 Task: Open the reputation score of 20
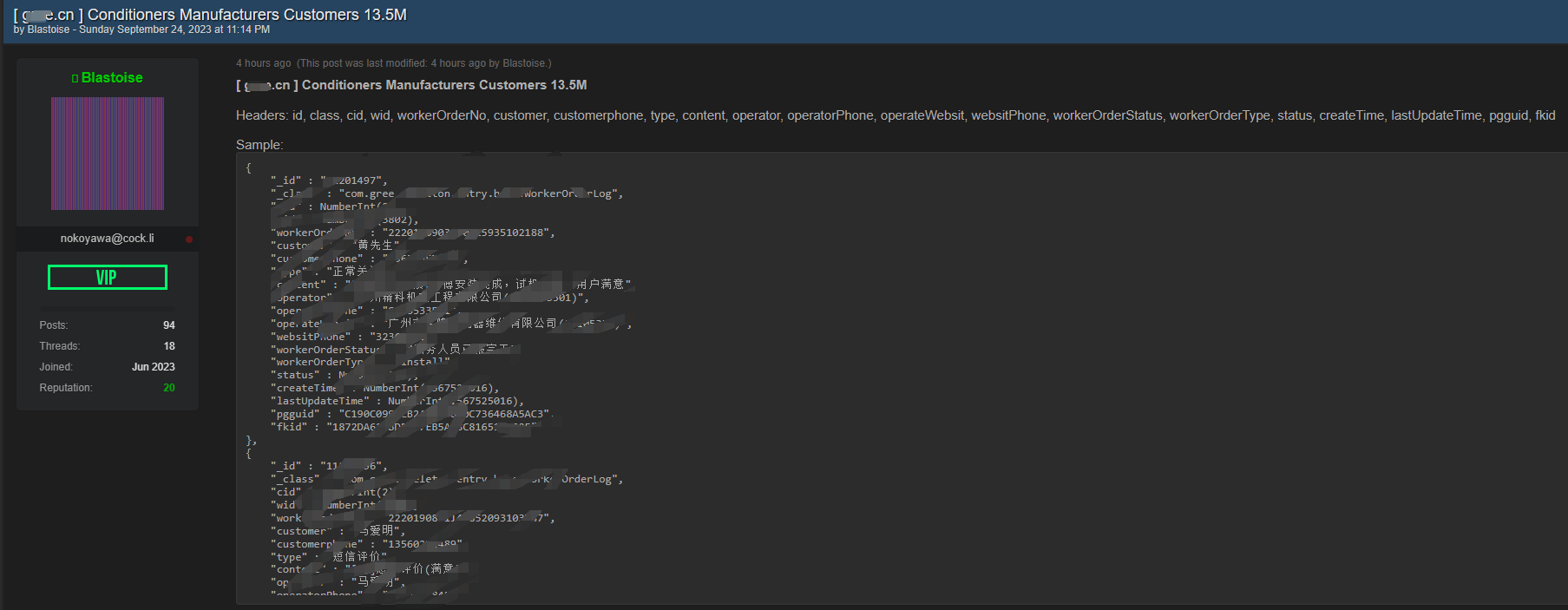tap(169, 388)
